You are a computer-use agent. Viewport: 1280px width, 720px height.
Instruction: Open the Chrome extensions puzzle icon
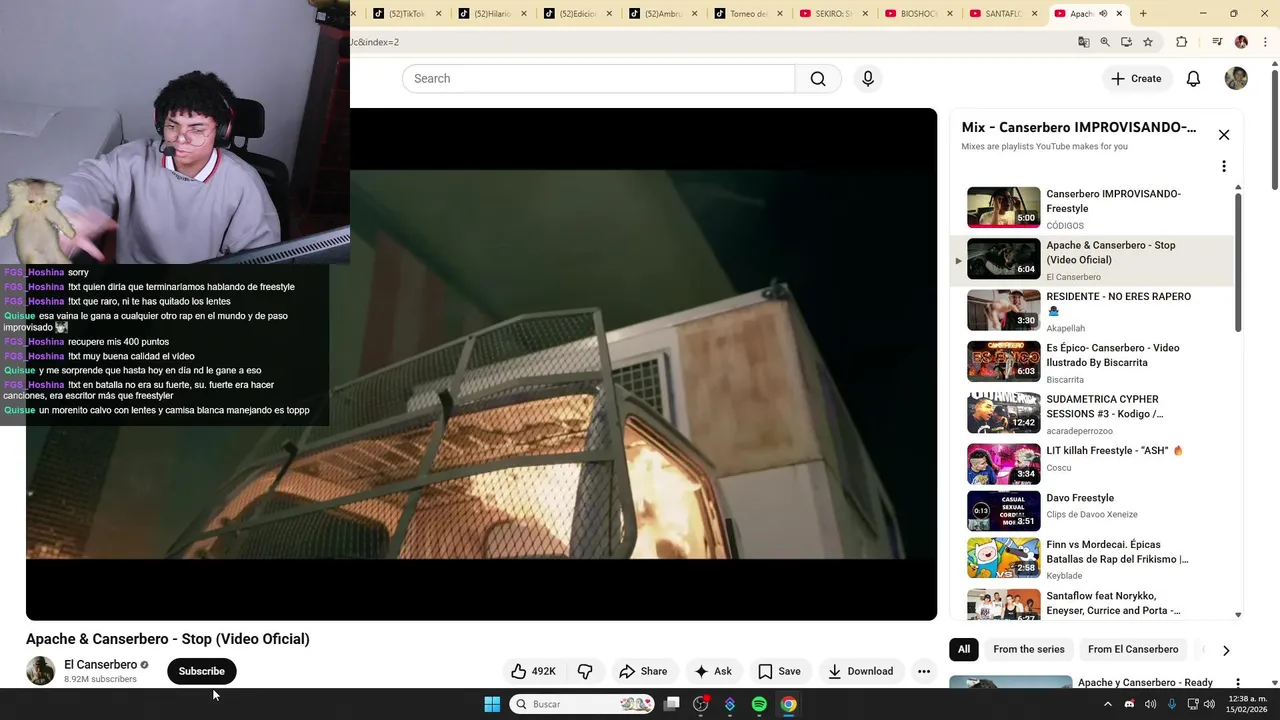pos(1182,42)
